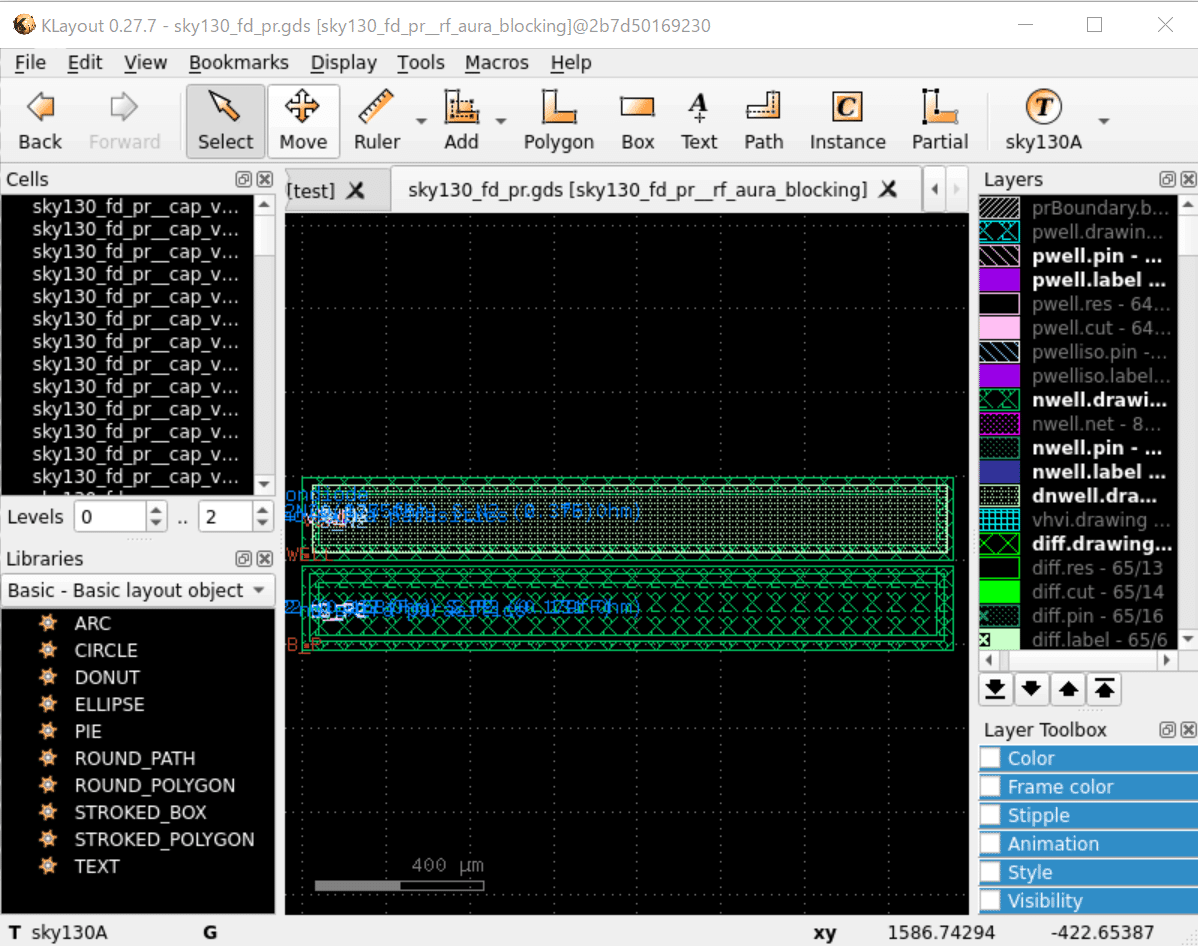Toggle the Animation panel checkbox
The width and height of the screenshot is (1198, 946).
pos(990,844)
